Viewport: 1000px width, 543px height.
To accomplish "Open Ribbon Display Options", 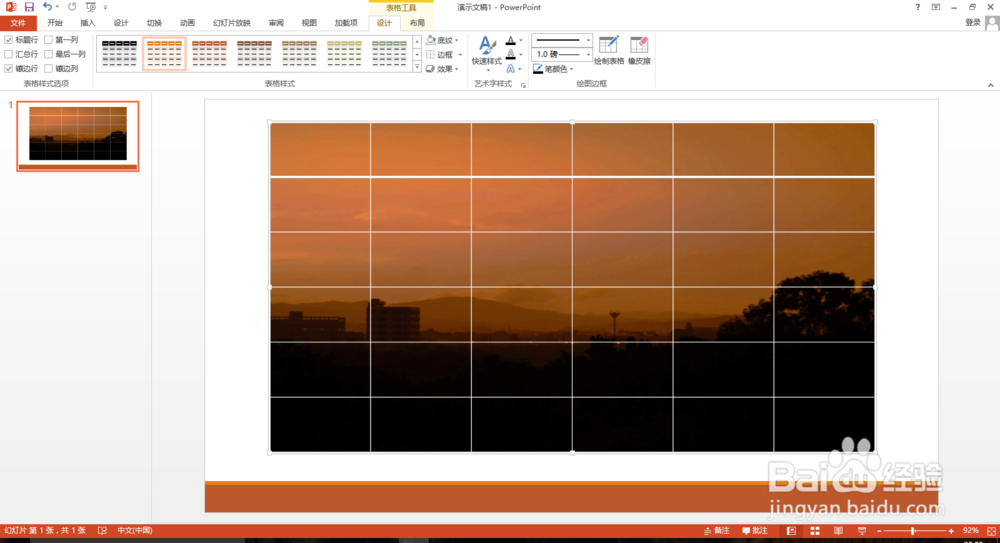I will 936,7.
